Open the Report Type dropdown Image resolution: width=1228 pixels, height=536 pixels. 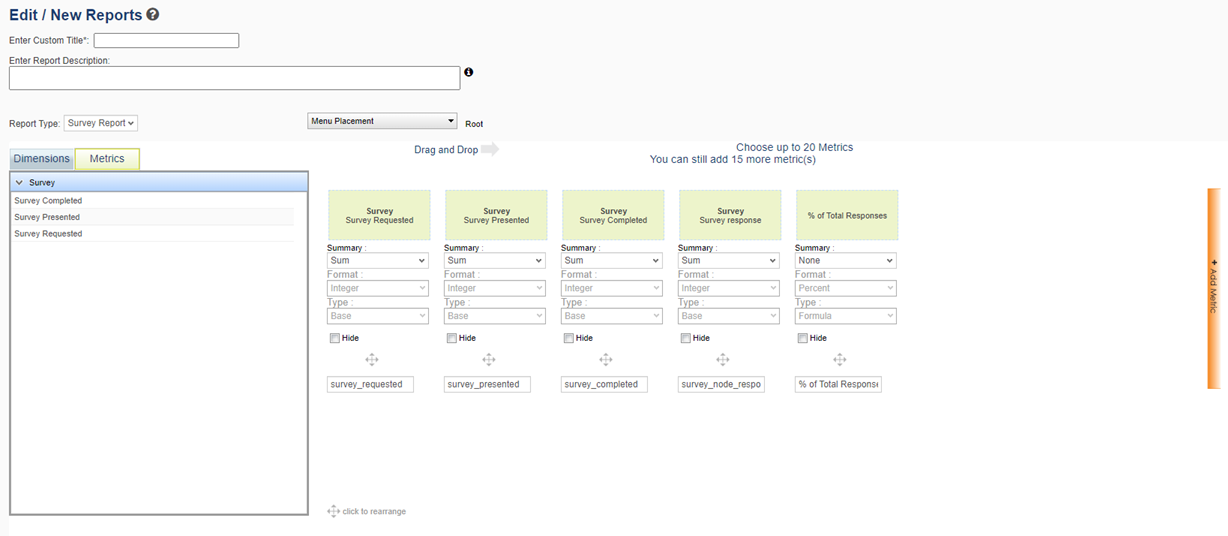(x=101, y=123)
